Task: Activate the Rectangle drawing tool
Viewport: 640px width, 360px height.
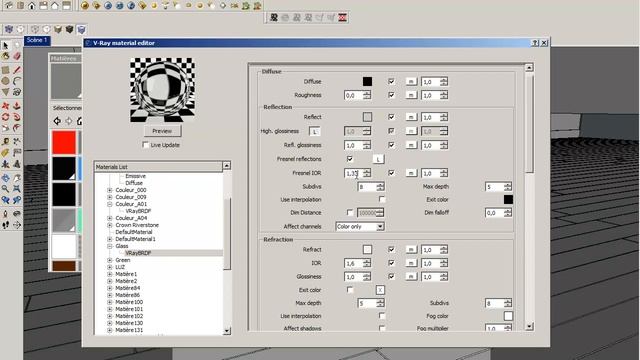Action: [x=5, y=70]
